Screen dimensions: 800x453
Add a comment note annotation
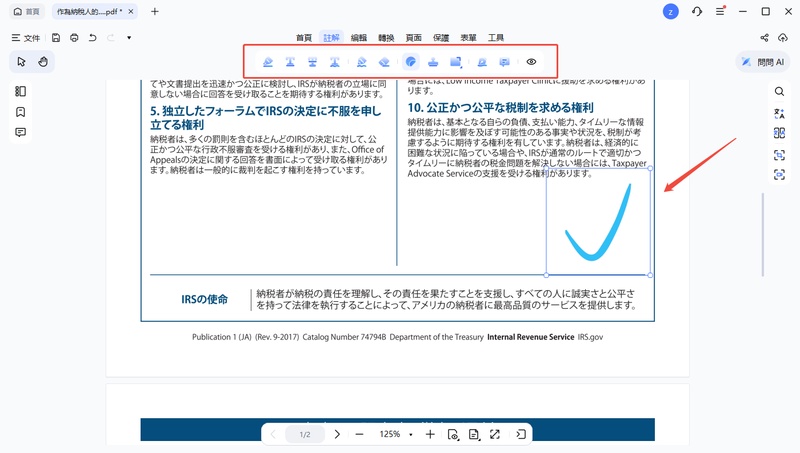tap(505, 62)
